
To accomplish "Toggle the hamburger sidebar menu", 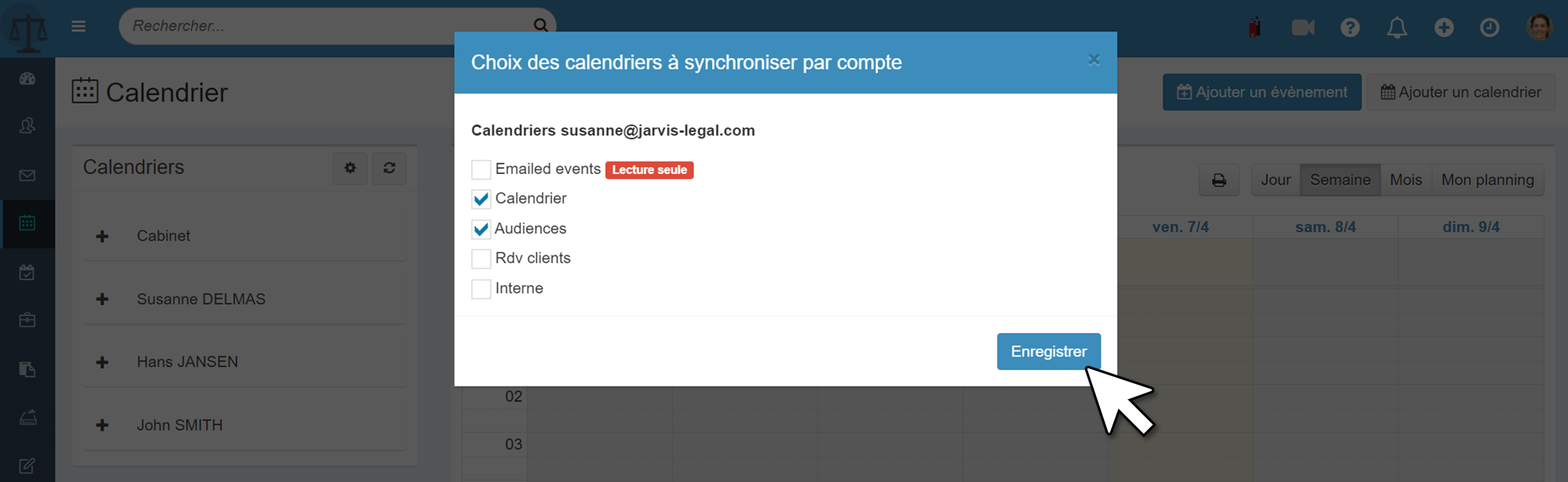I will [78, 26].
